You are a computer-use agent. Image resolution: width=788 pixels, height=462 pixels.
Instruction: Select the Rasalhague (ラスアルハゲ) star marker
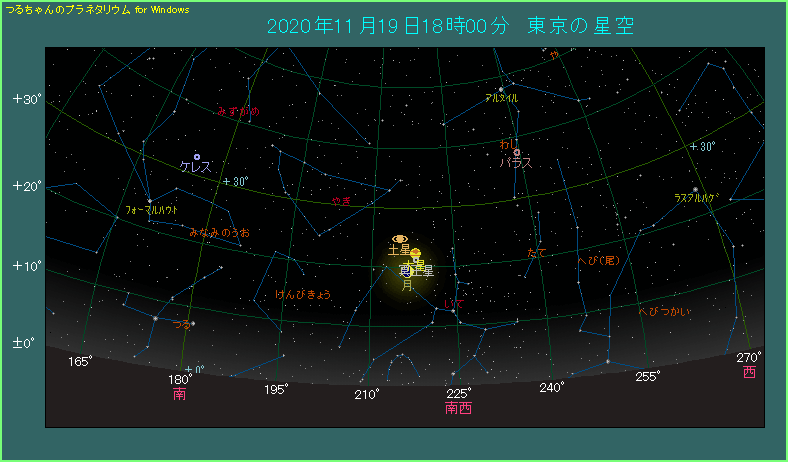696,188
